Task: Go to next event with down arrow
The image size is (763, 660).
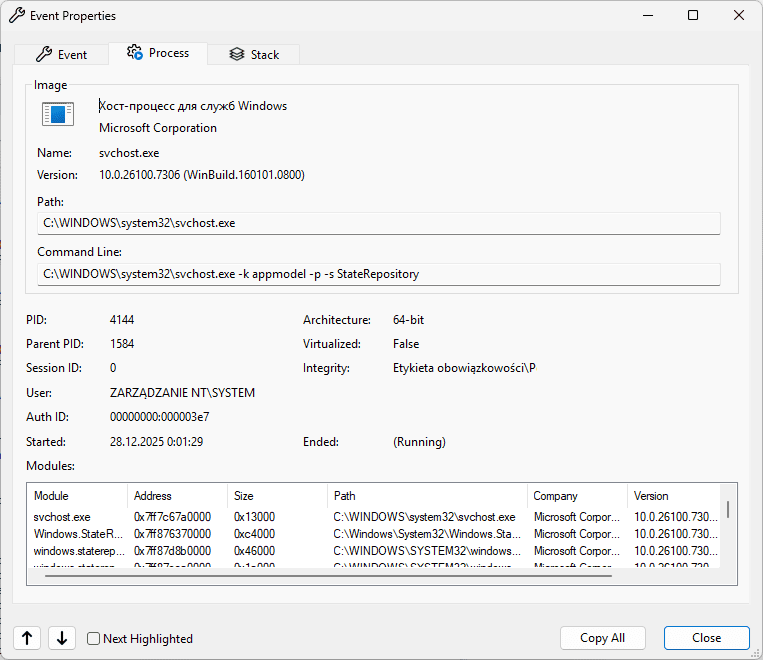Action: (62, 638)
